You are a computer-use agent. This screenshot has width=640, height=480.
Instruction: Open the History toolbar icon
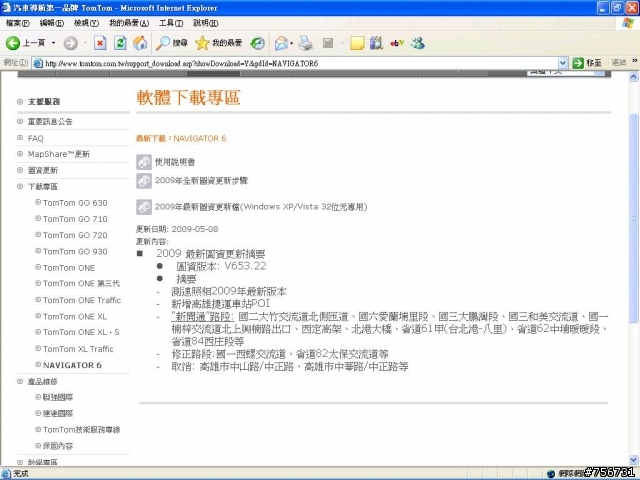(258, 43)
